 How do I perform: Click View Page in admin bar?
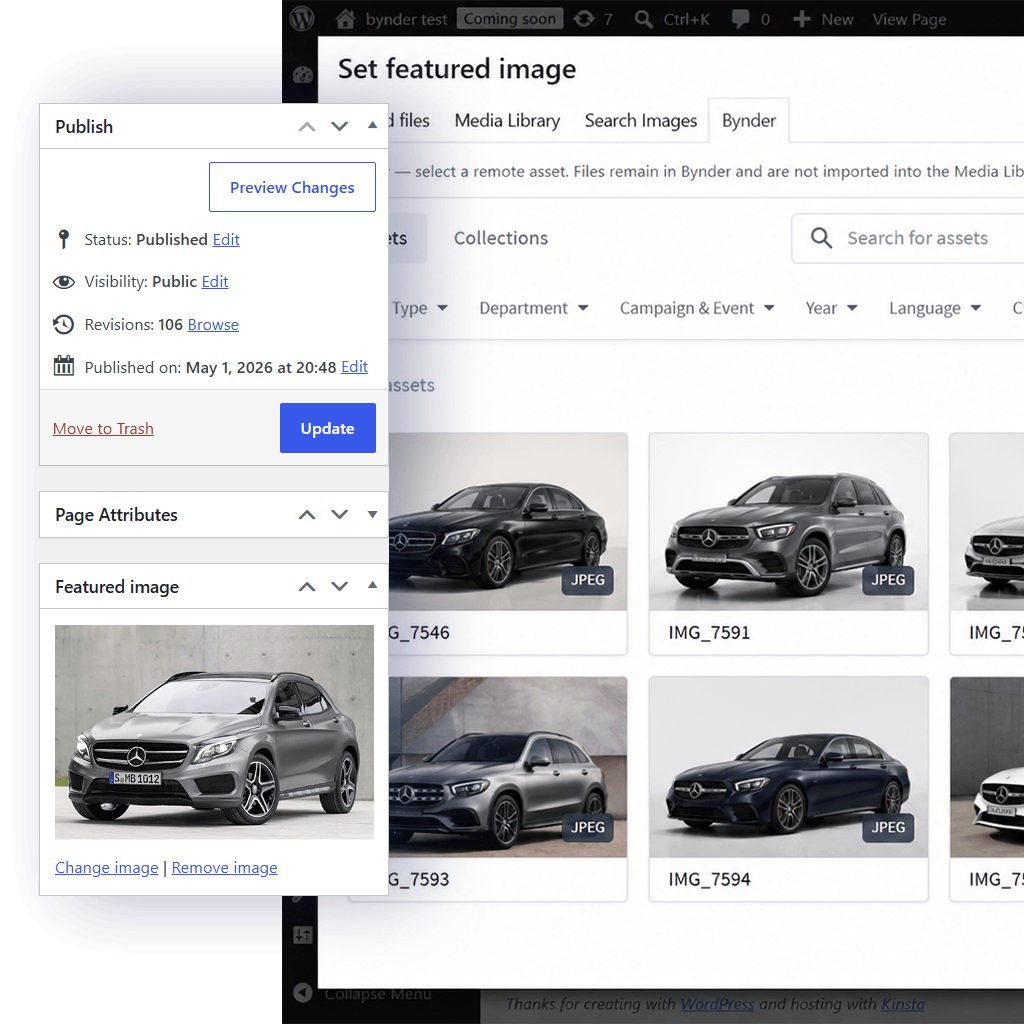(909, 19)
